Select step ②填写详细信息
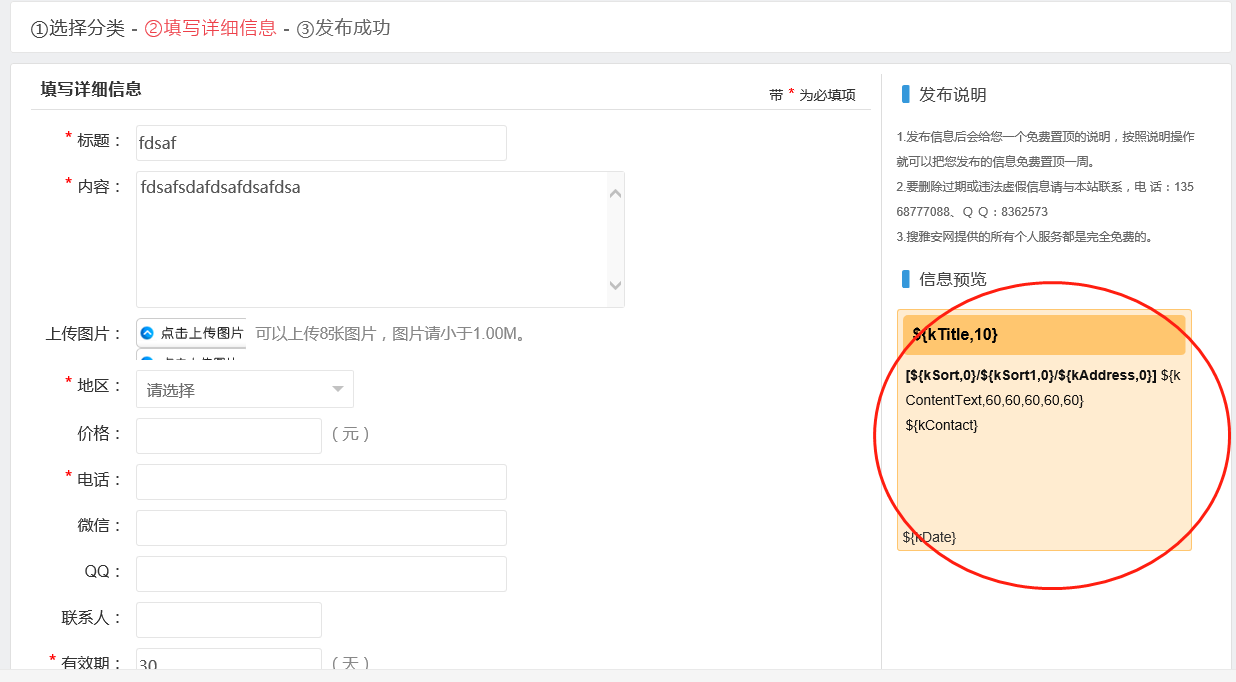Image resolution: width=1236 pixels, height=682 pixels. (210, 28)
